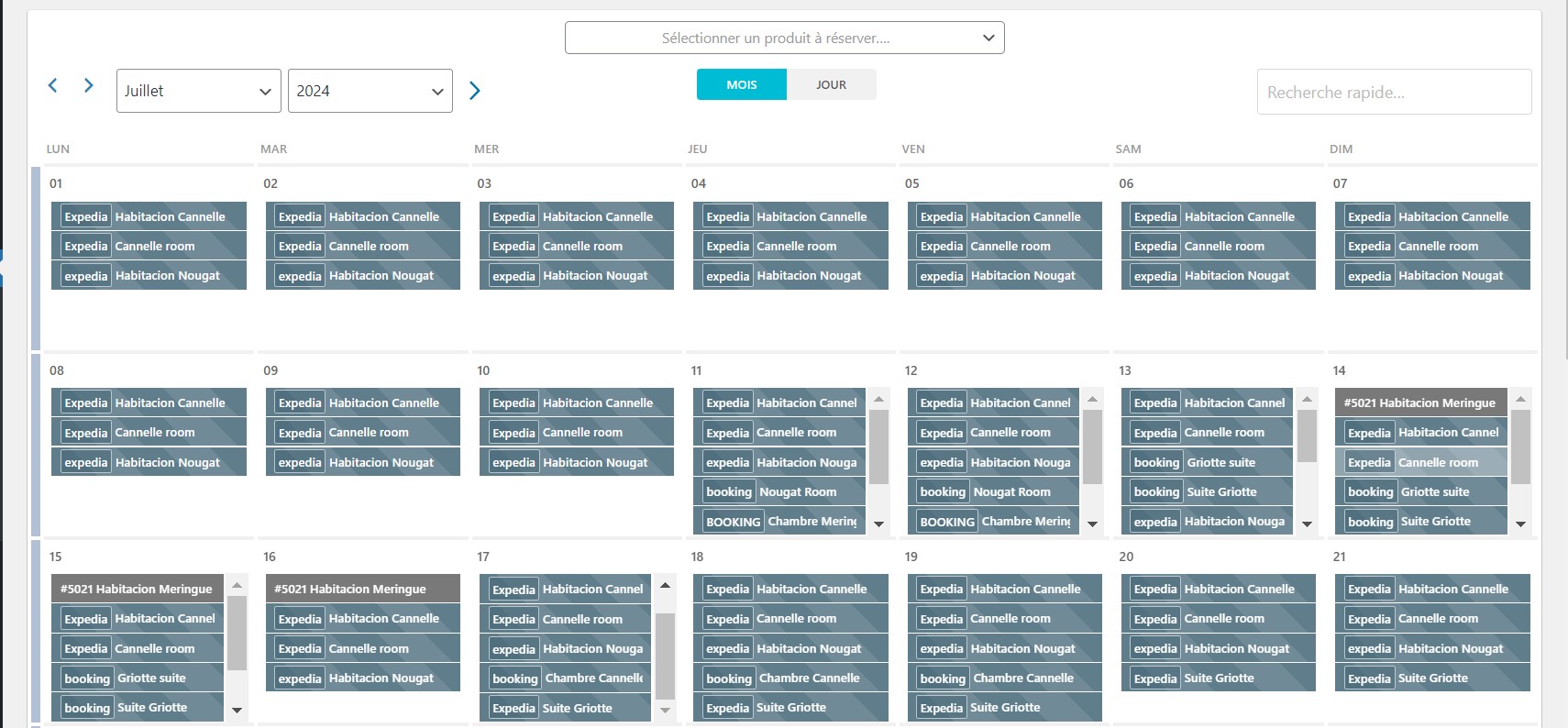1568x728 pixels.
Task: Open the 'Sélectionner un produit à réserver' dropdown
Action: click(785, 38)
